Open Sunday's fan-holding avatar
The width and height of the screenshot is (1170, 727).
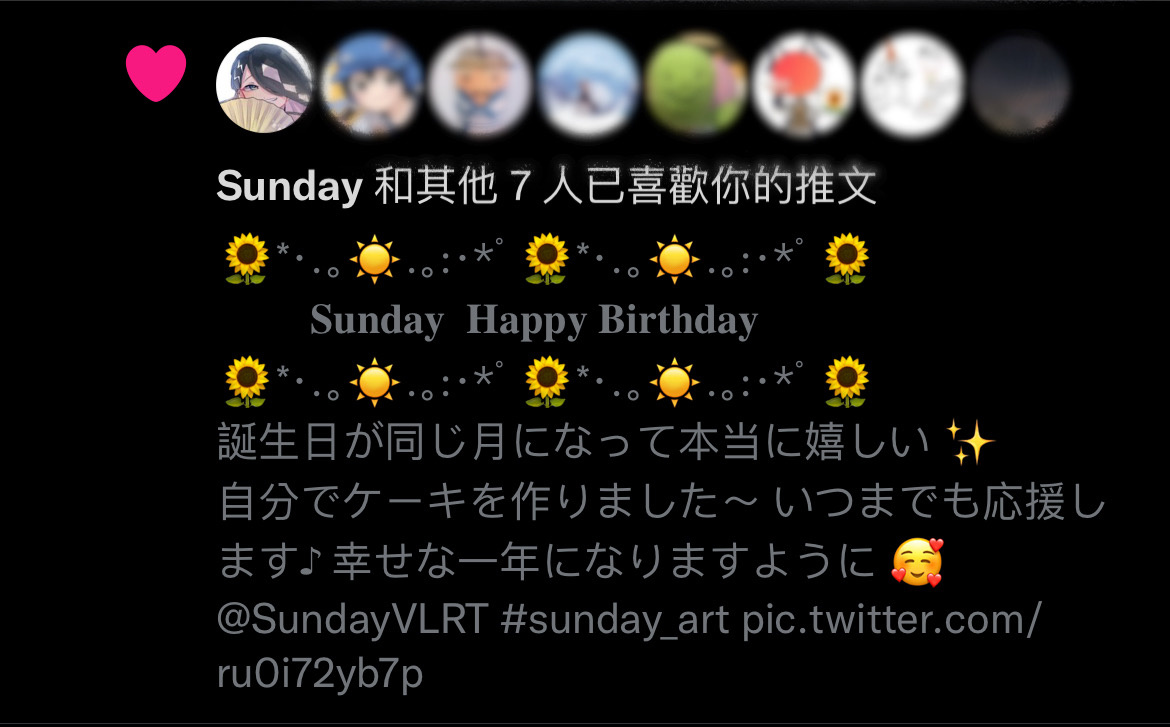click(264, 84)
